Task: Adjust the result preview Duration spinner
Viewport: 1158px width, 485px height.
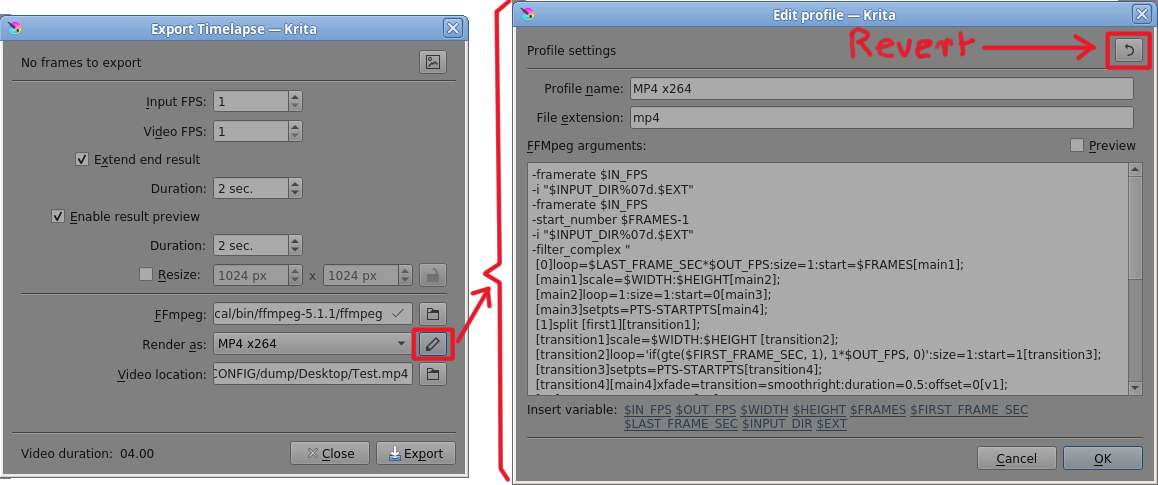Action: coord(295,245)
